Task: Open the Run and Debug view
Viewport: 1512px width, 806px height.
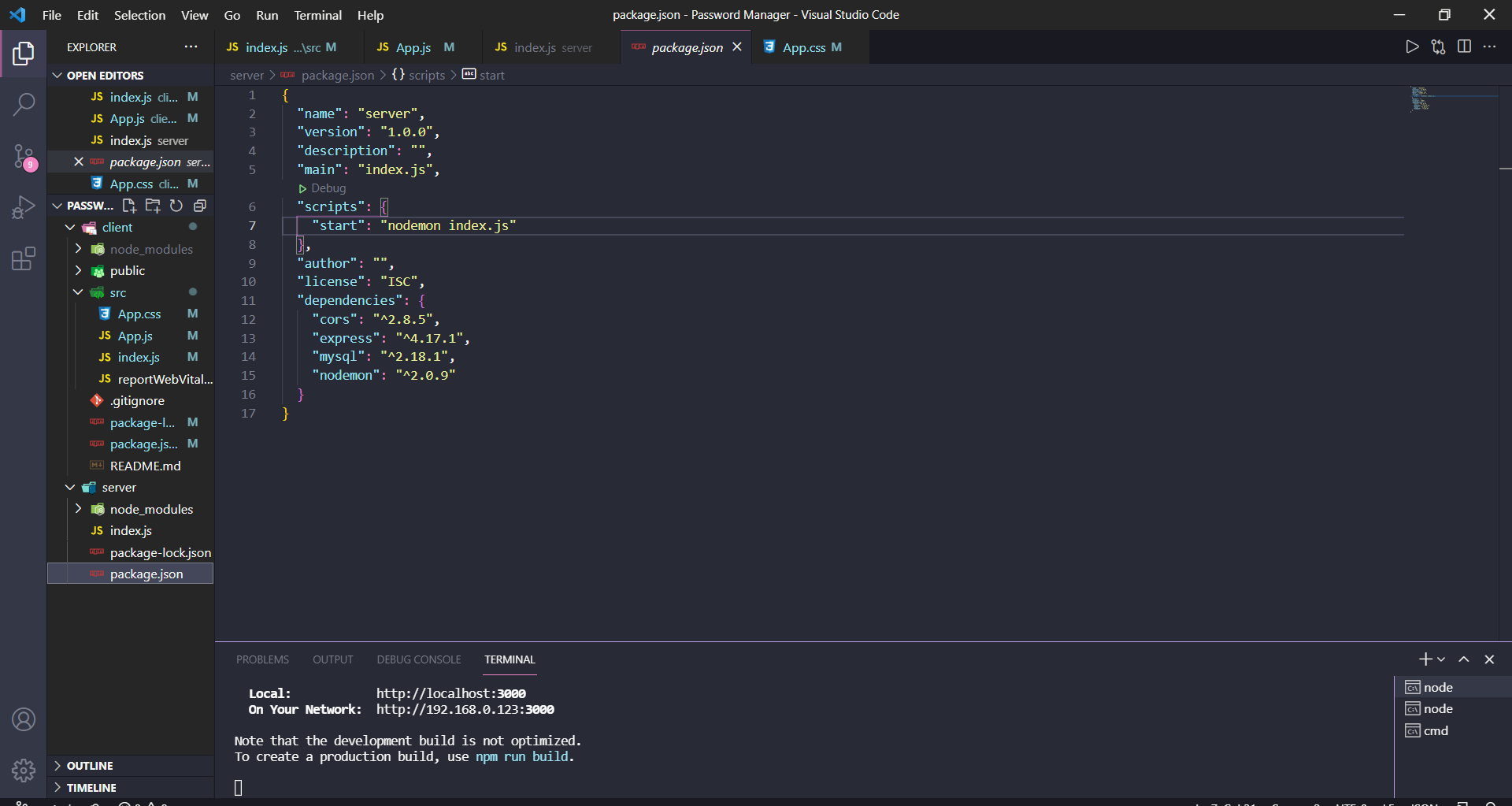Action: 24,207
